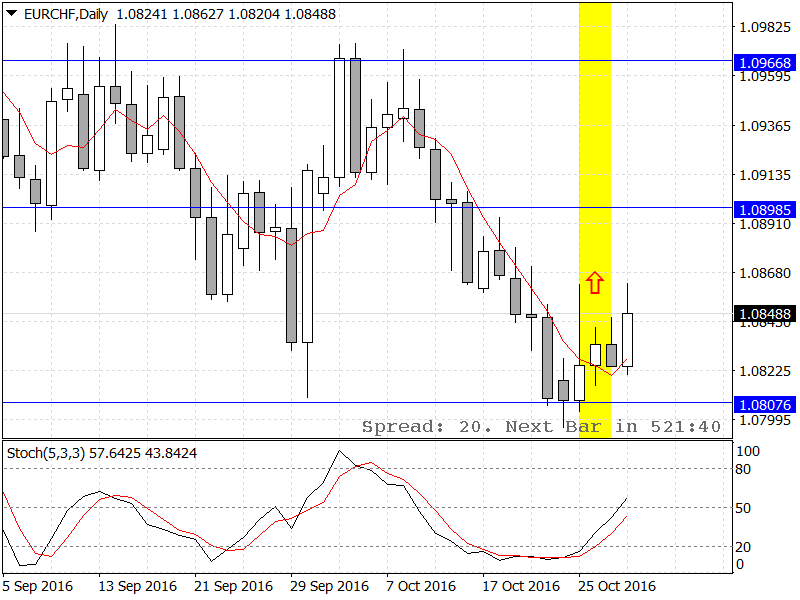Click the 5 Sep 2016 date label

[x=38, y=586]
